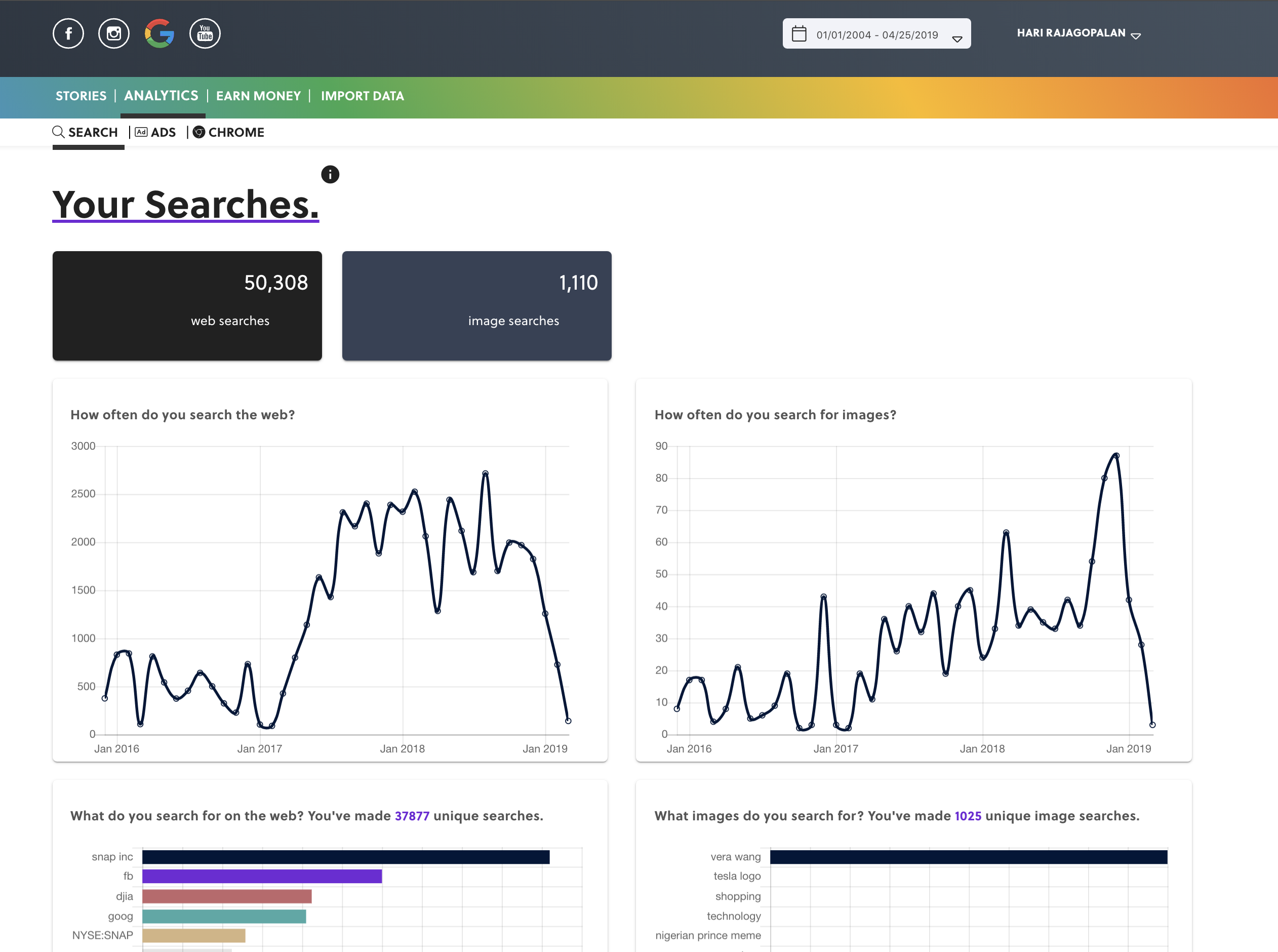Open the Facebook data source icon
The width and height of the screenshot is (1278, 952).
pos(68,33)
